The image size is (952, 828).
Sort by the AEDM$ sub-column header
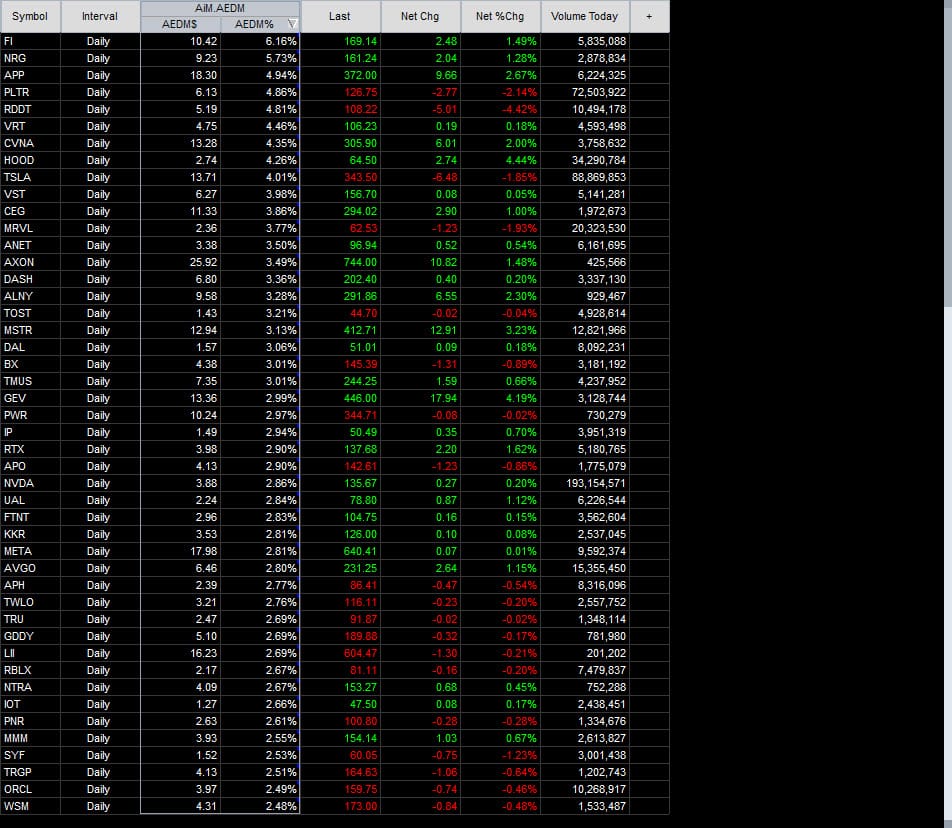pos(180,24)
